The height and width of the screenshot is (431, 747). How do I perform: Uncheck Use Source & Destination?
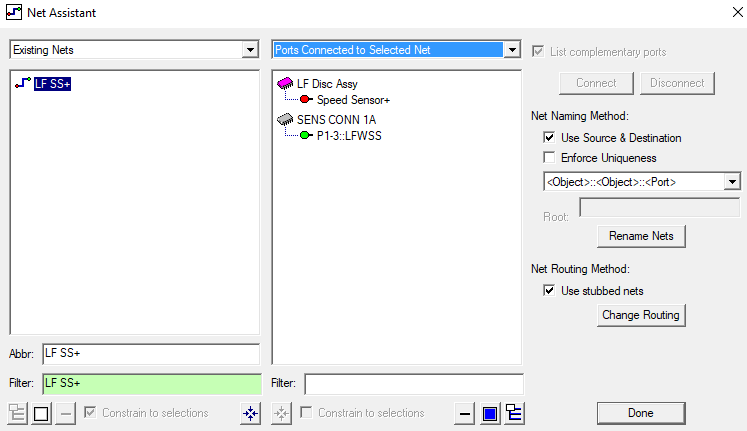coord(549,138)
